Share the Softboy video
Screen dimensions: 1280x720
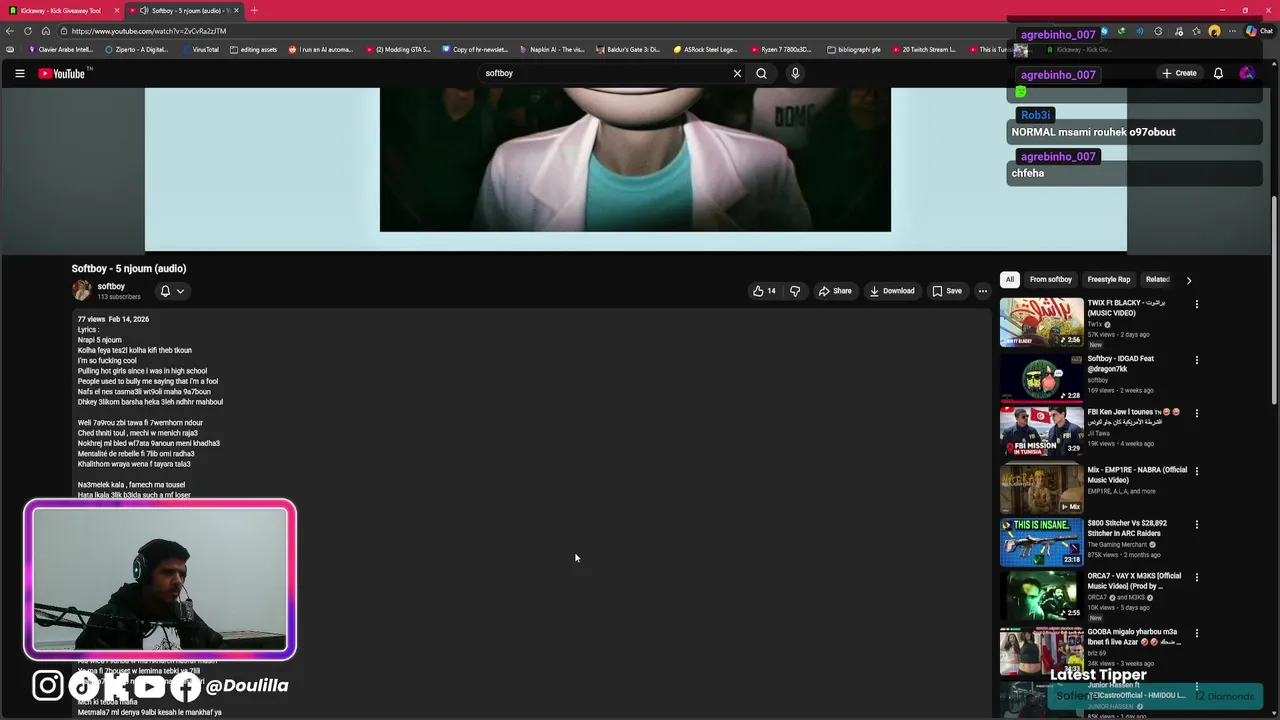pyautogui.click(x=835, y=291)
